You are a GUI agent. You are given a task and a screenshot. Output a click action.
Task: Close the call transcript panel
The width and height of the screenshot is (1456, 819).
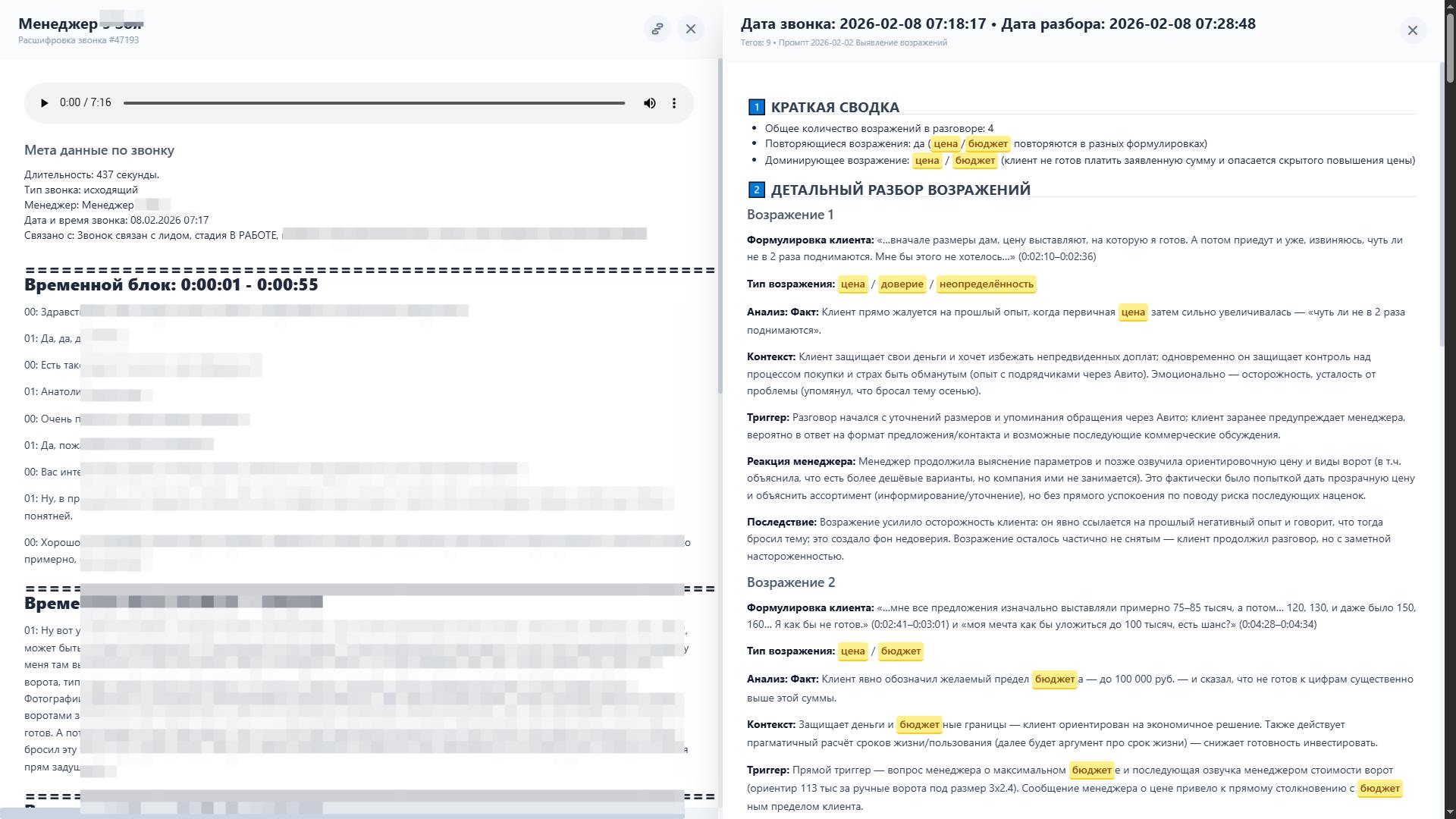tap(690, 29)
